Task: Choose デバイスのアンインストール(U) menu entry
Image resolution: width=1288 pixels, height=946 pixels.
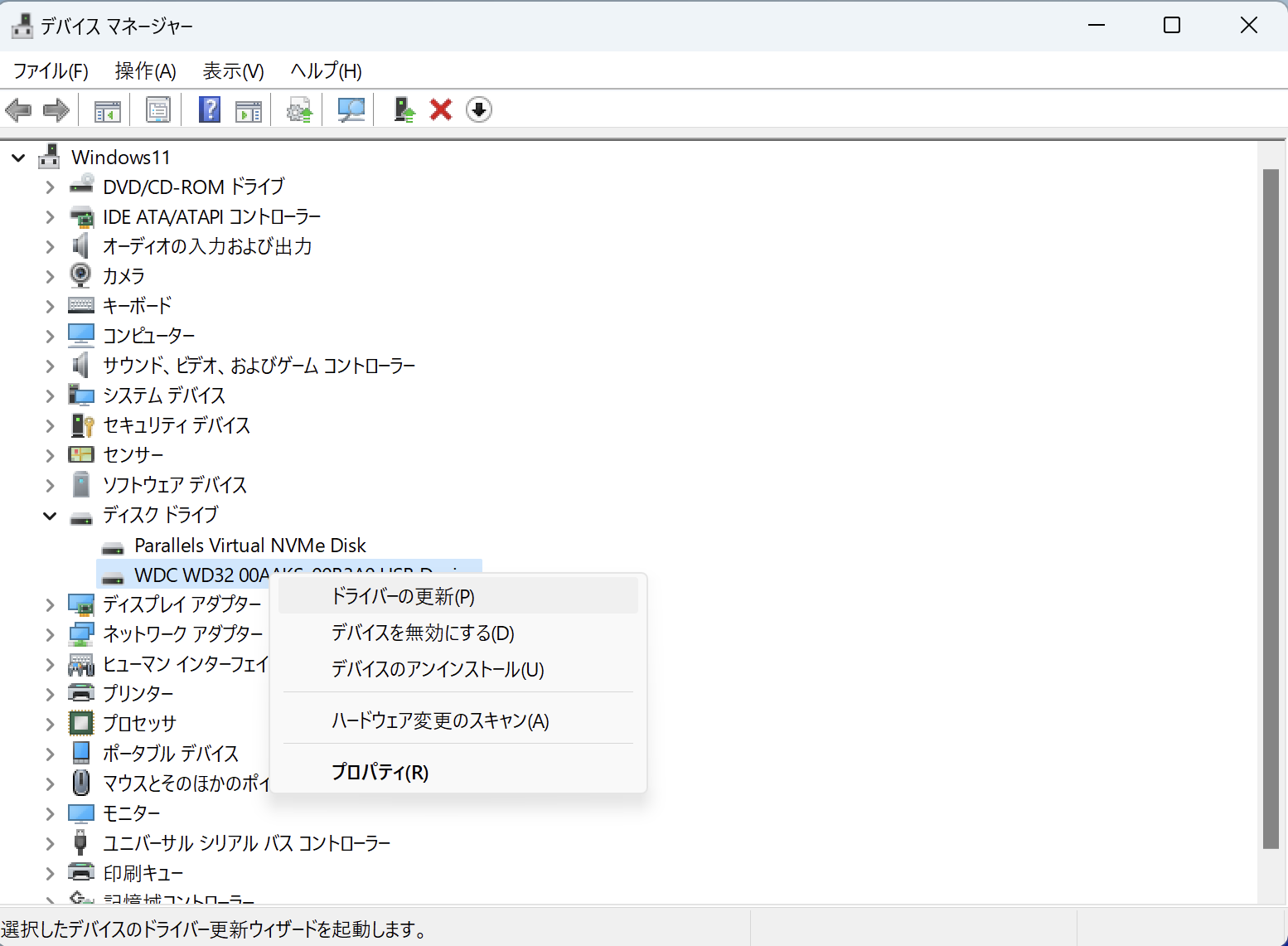Action: [x=438, y=669]
